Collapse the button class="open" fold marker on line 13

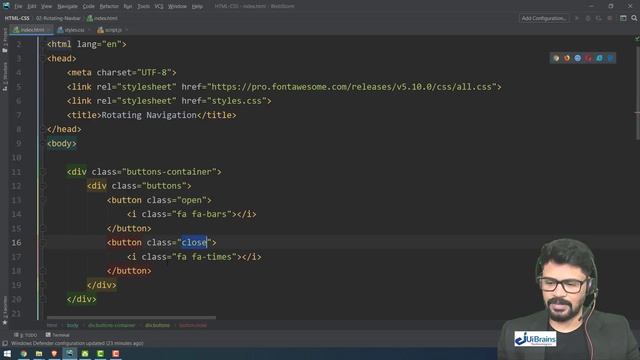click(x=42, y=200)
